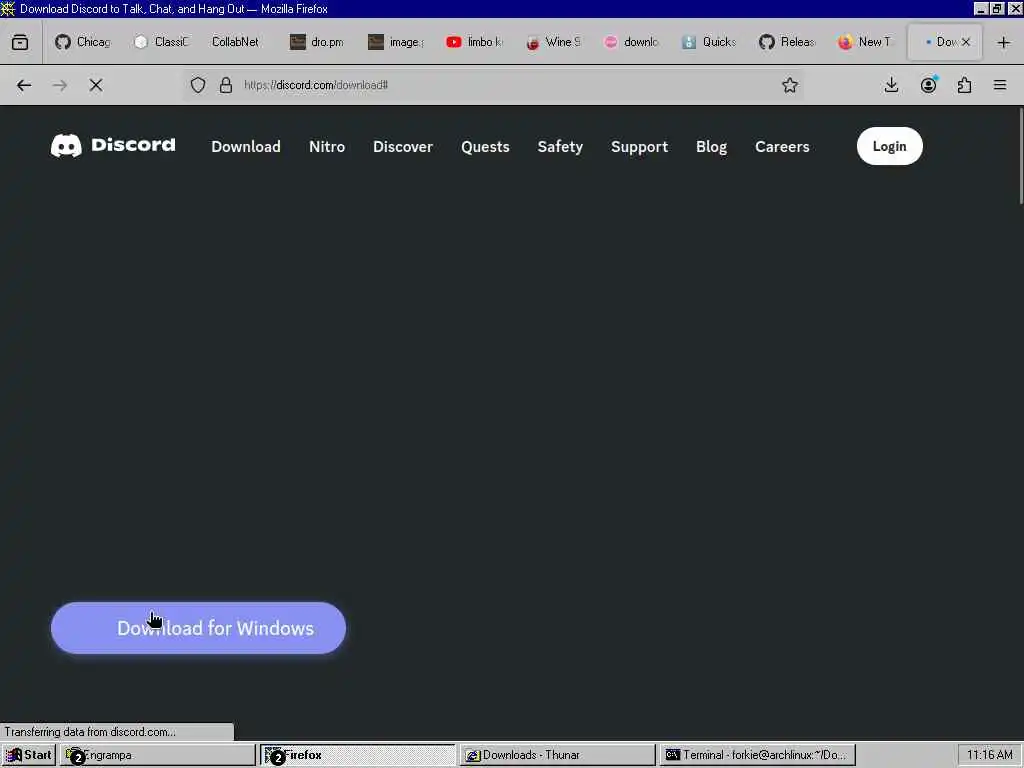Switch to the dro.pm tab
Viewport: 1024px width, 768px height.
pyautogui.click(x=317, y=42)
